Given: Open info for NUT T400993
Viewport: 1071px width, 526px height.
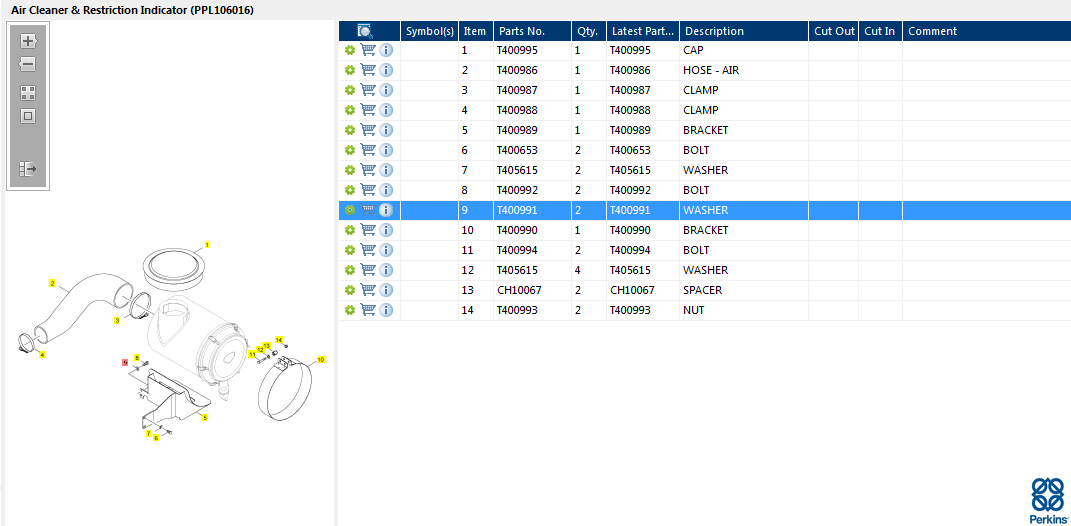Looking at the screenshot, I should (386, 309).
